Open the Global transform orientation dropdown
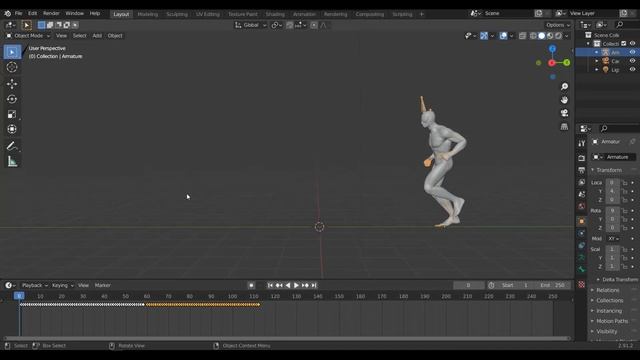640x360 pixels. [x=251, y=25]
